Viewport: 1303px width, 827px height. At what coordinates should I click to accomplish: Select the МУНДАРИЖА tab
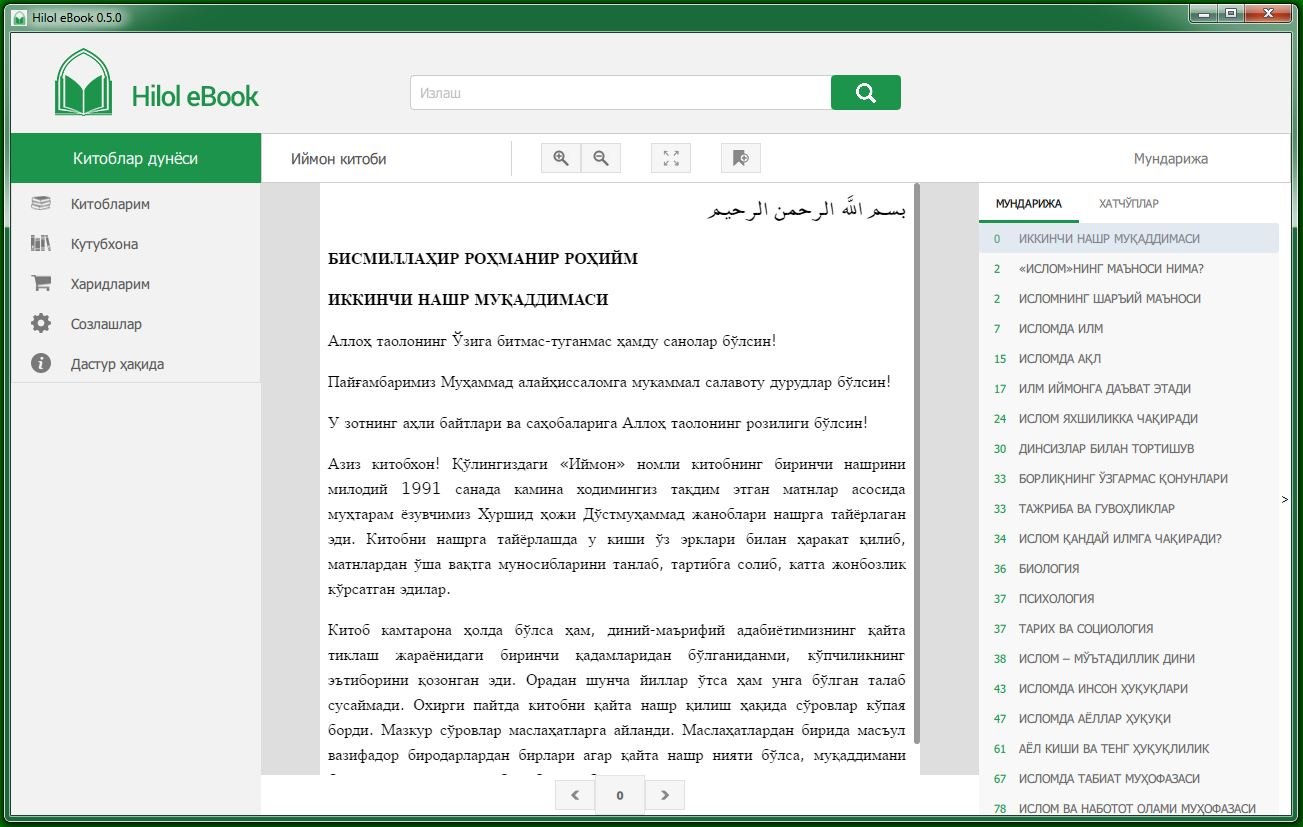click(x=1029, y=204)
